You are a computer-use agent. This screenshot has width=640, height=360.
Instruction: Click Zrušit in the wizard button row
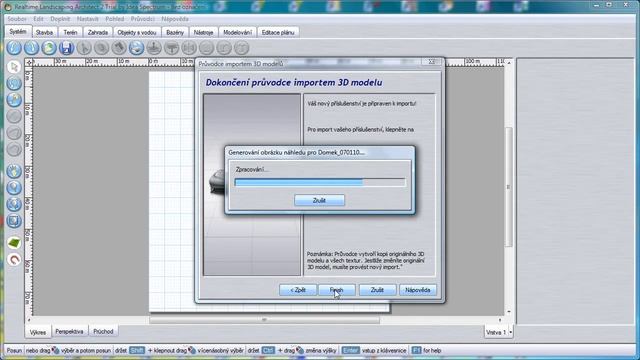coord(377,290)
